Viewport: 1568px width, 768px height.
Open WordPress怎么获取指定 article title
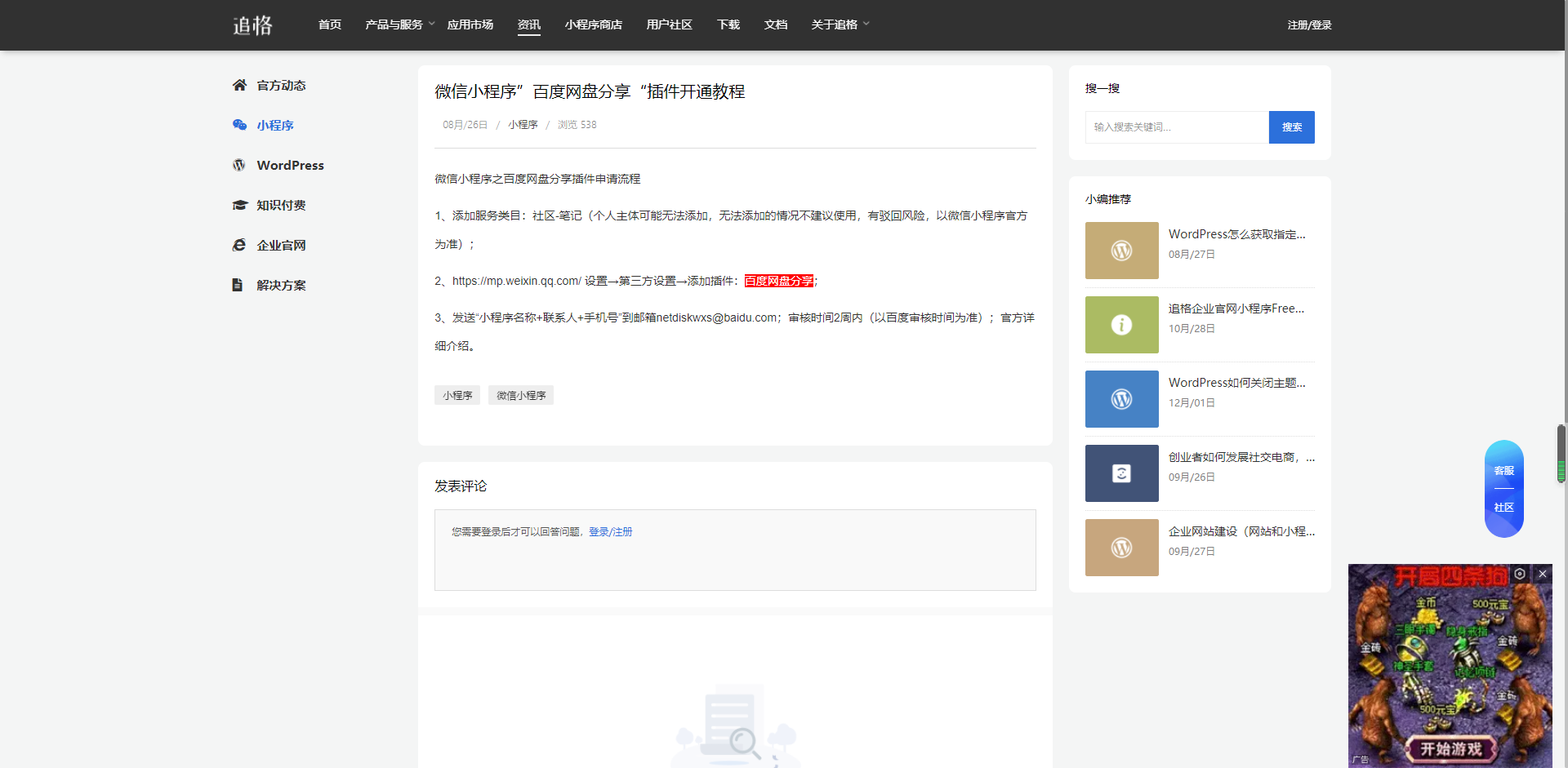tap(1237, 234)
